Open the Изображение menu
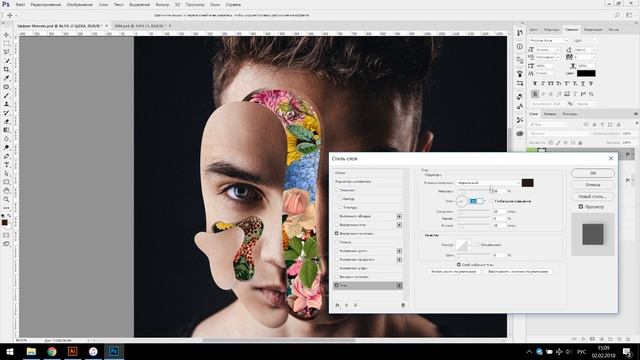Screen dimensions: 640x360 coord(80,4)
